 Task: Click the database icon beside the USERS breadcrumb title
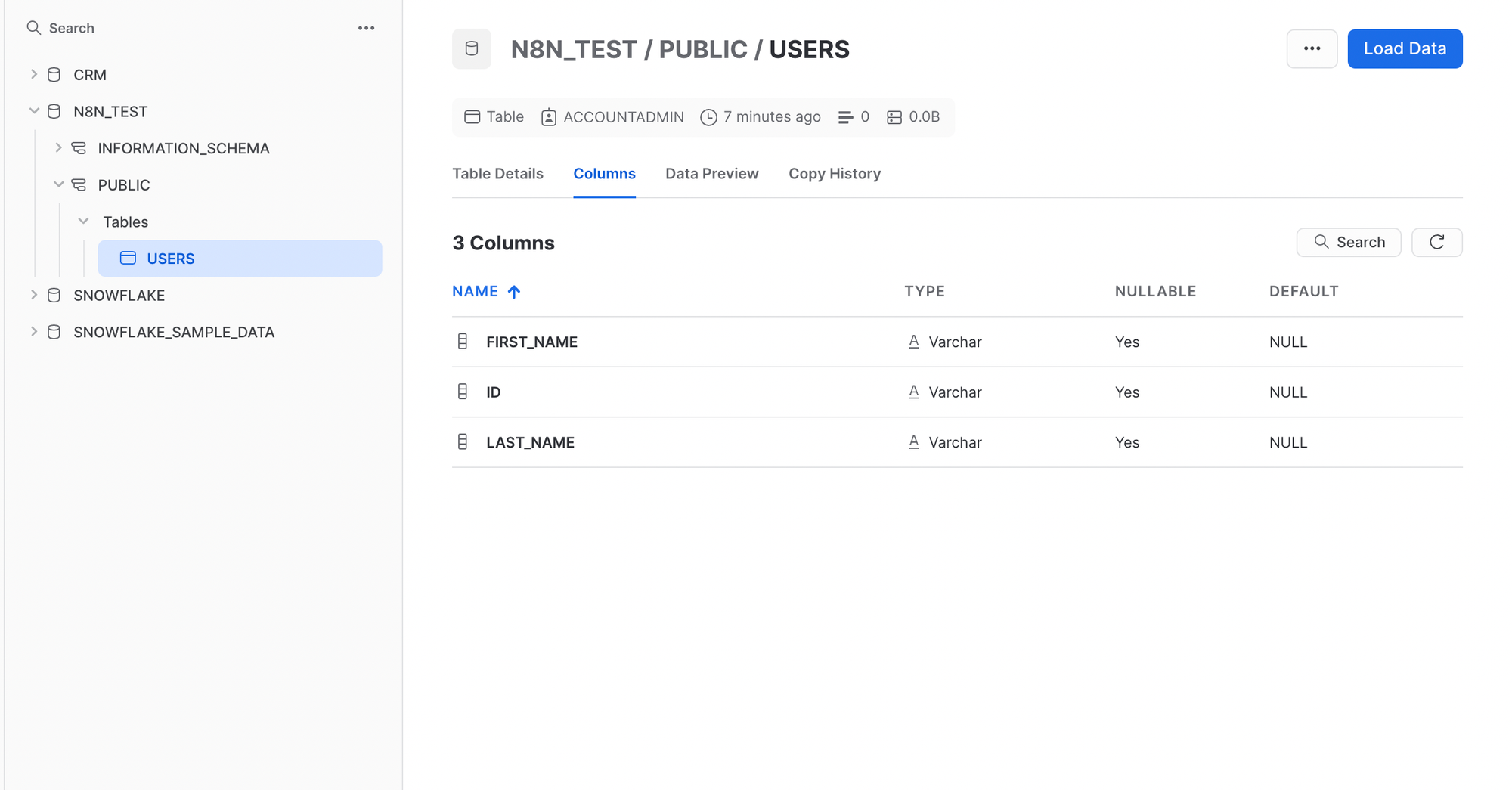coord(471,48)
